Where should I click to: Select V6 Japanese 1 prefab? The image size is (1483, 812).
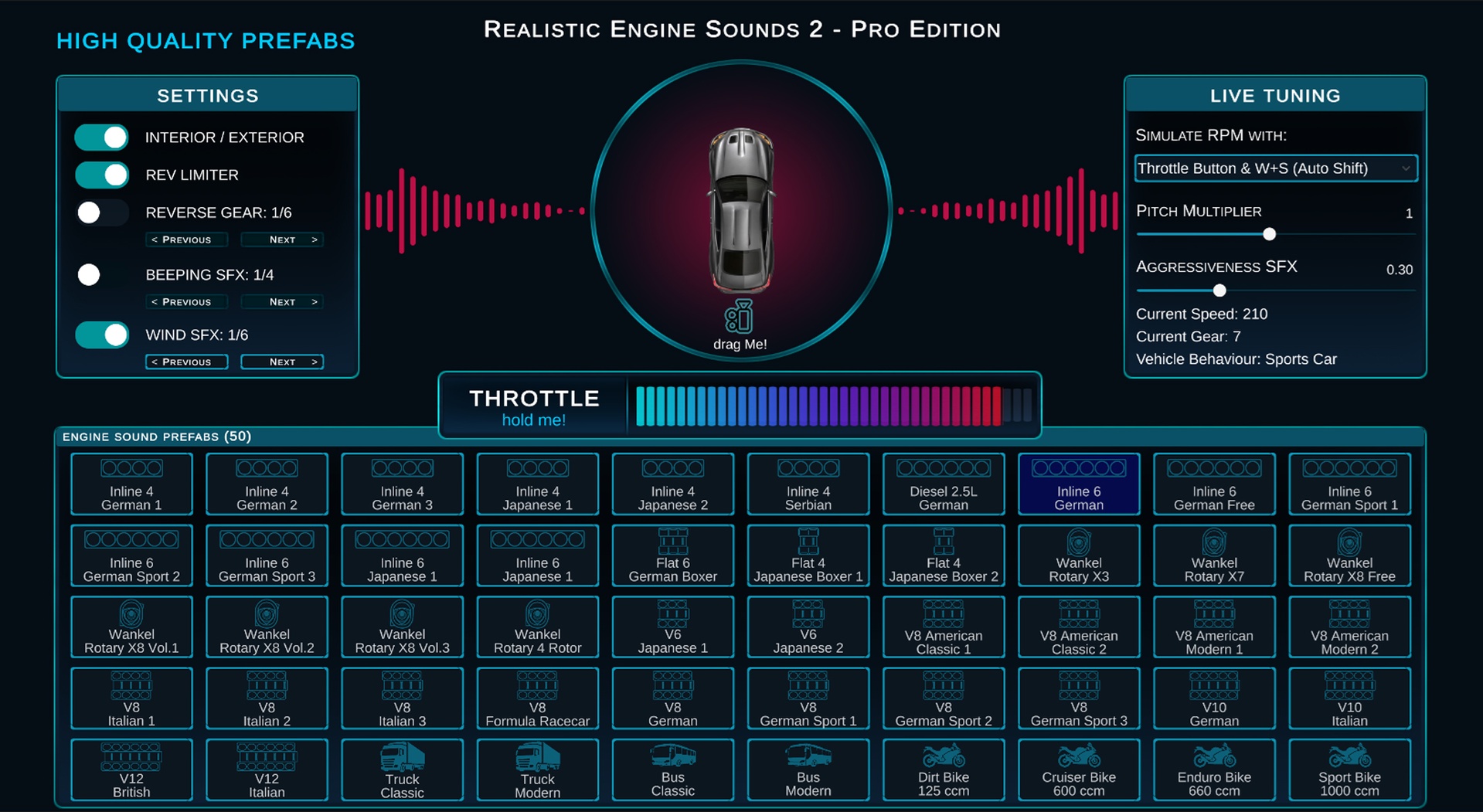tap(672, 627)
